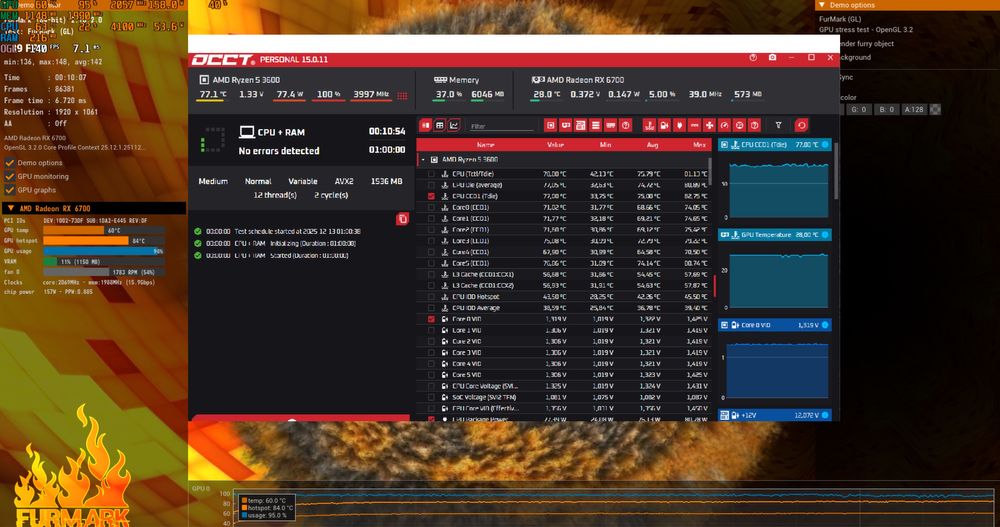Toggle FurMark Demo options checkbox
Screen dimensions: 1000x527
(10, 163)
